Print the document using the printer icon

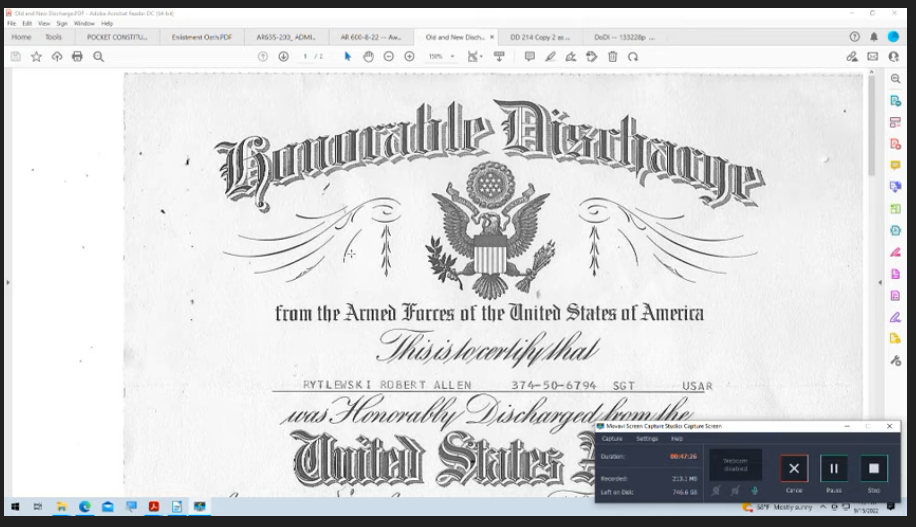coord(77,57)
